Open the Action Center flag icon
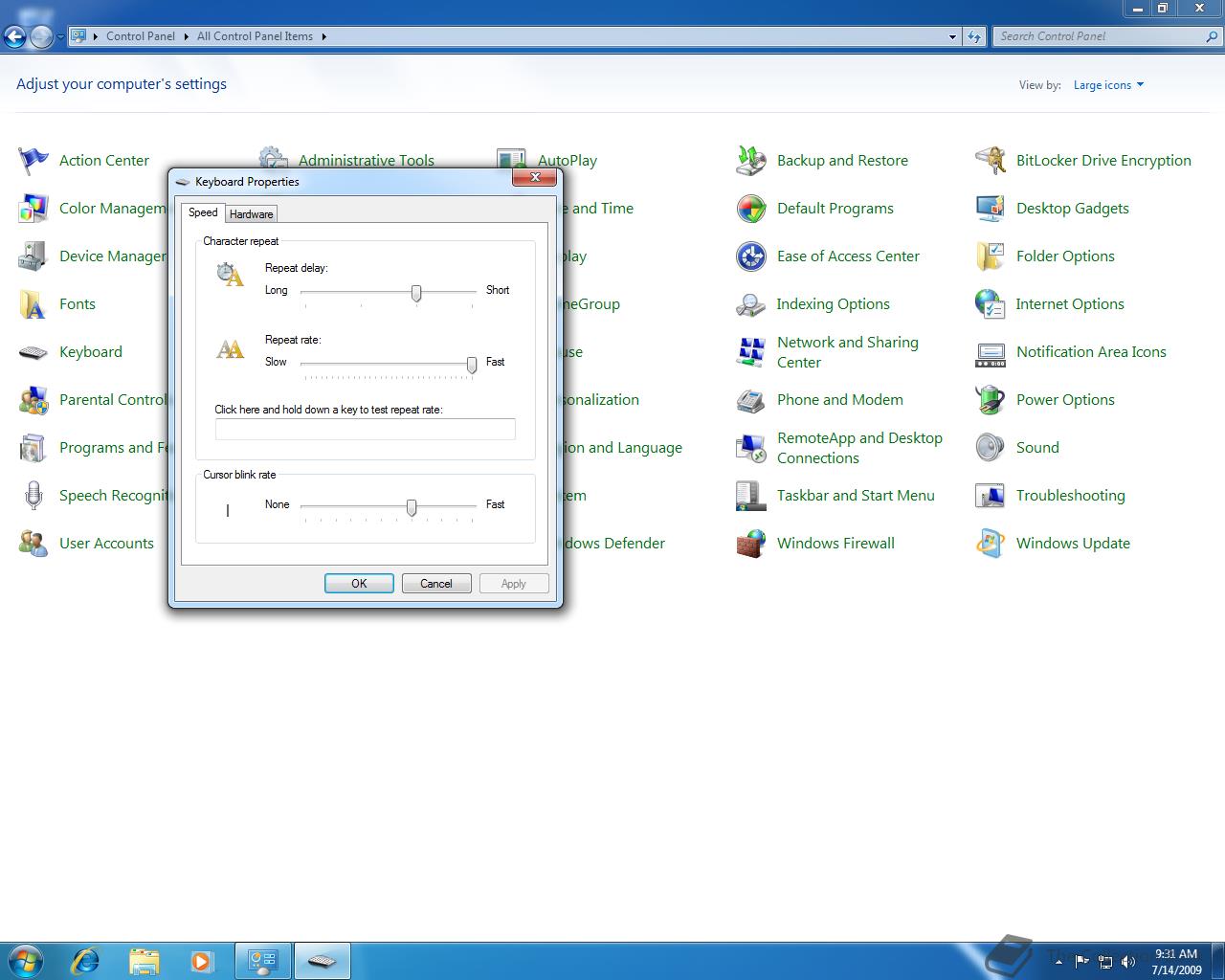The width and height of the screenshot is (1225, 980). 33,161
